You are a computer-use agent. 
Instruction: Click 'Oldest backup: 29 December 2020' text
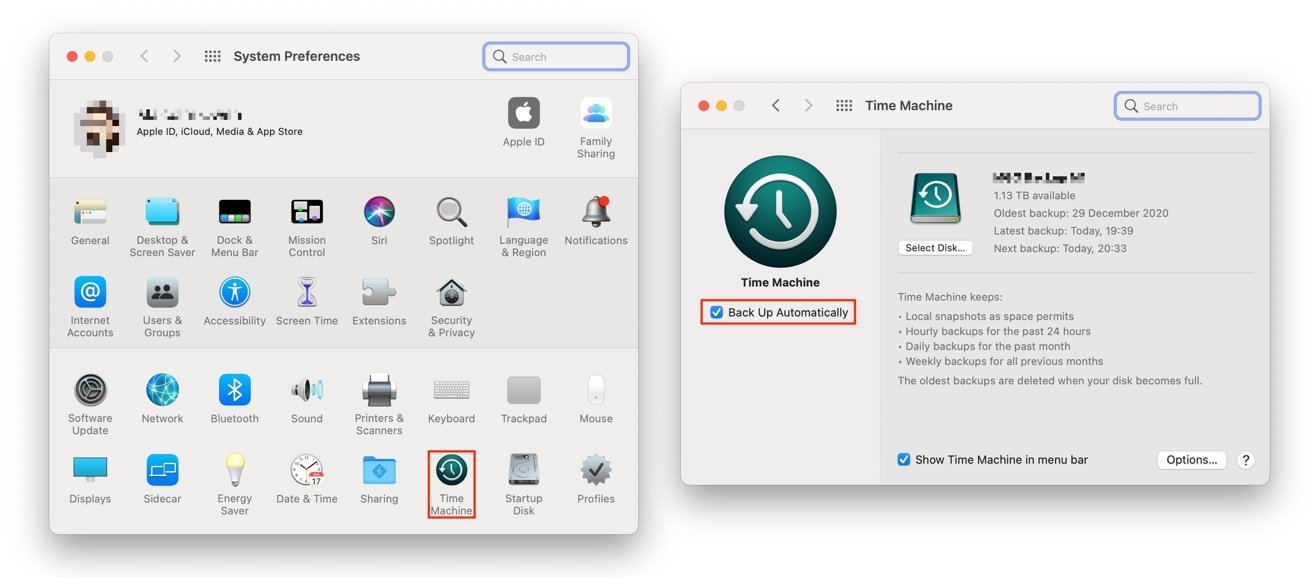[1081, 213]
